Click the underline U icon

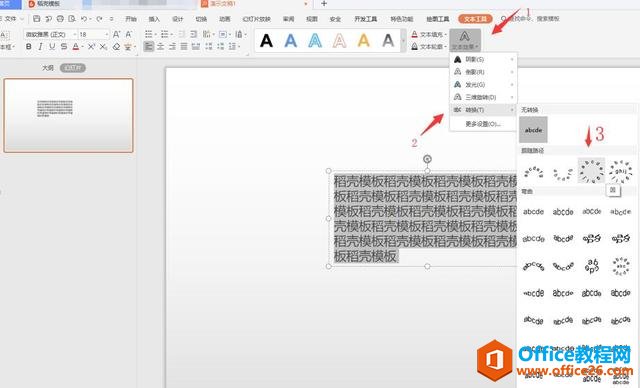point(52,47)
